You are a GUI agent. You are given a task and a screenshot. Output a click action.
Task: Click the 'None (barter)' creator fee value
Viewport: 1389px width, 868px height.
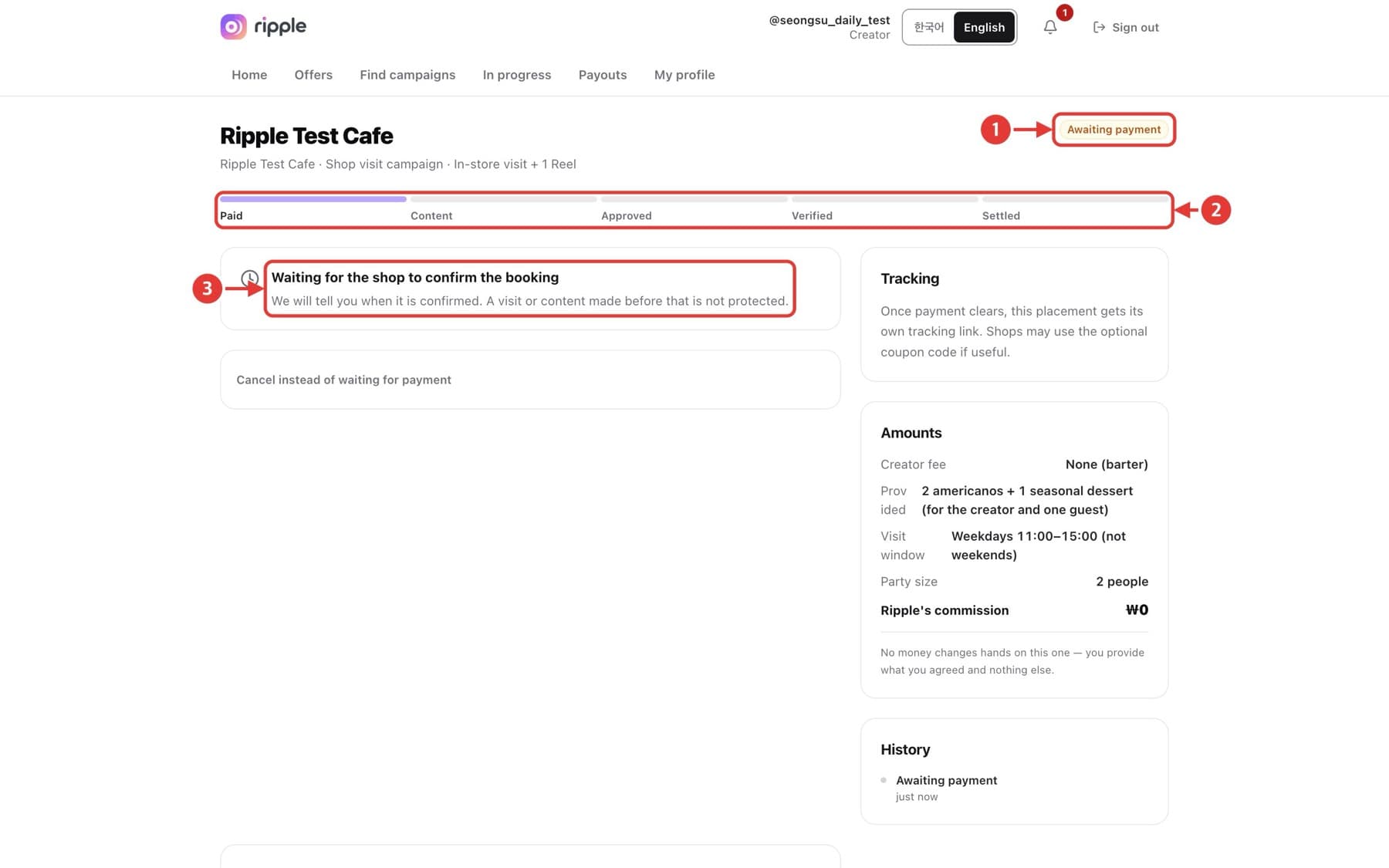[x=1107, y=464]
